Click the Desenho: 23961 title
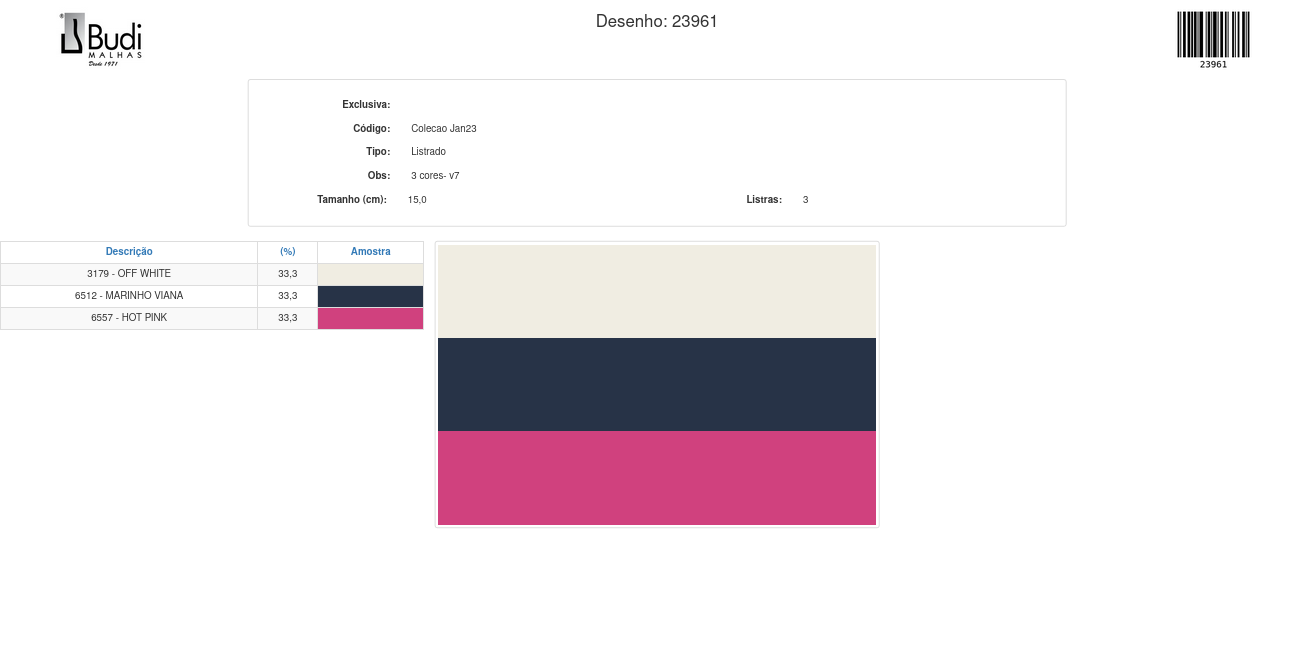 656,21
